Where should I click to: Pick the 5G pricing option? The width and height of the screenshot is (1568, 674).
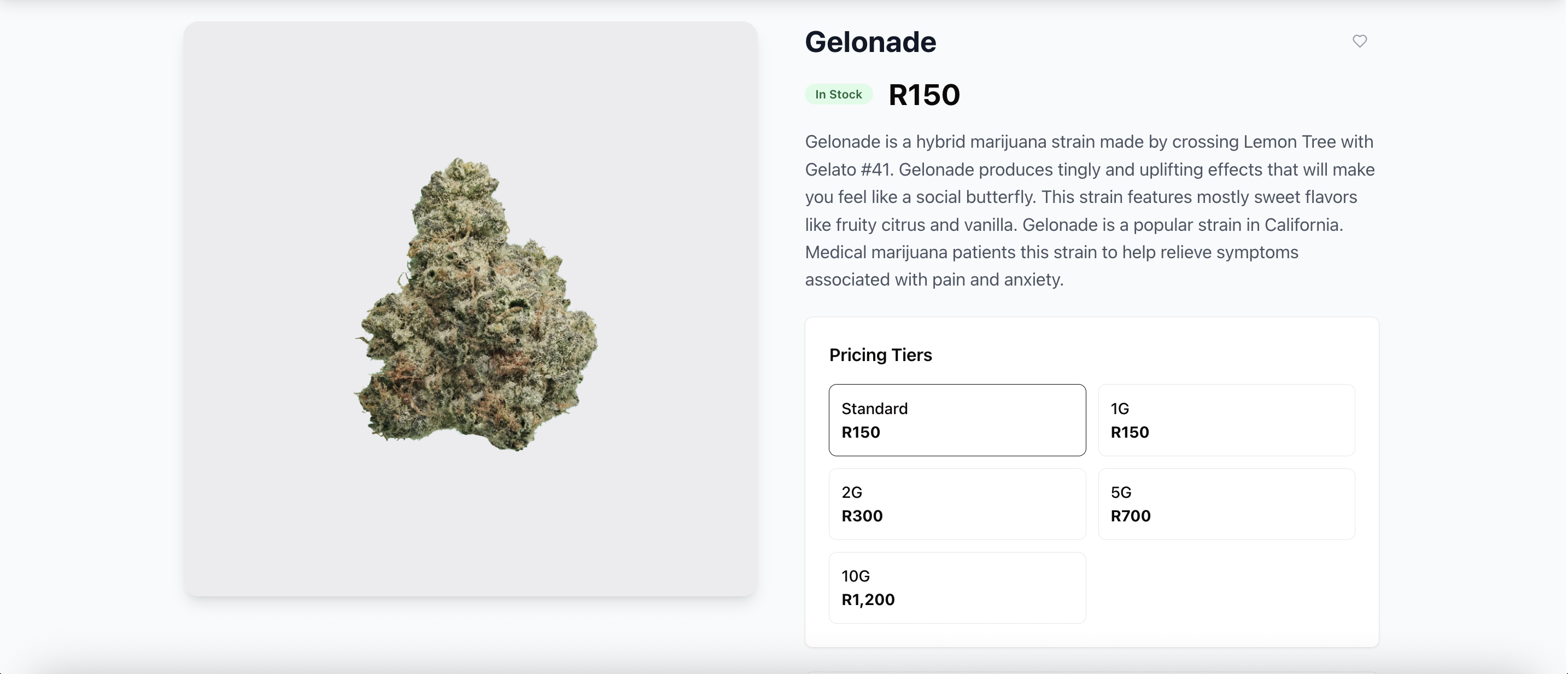[1226, 503]
